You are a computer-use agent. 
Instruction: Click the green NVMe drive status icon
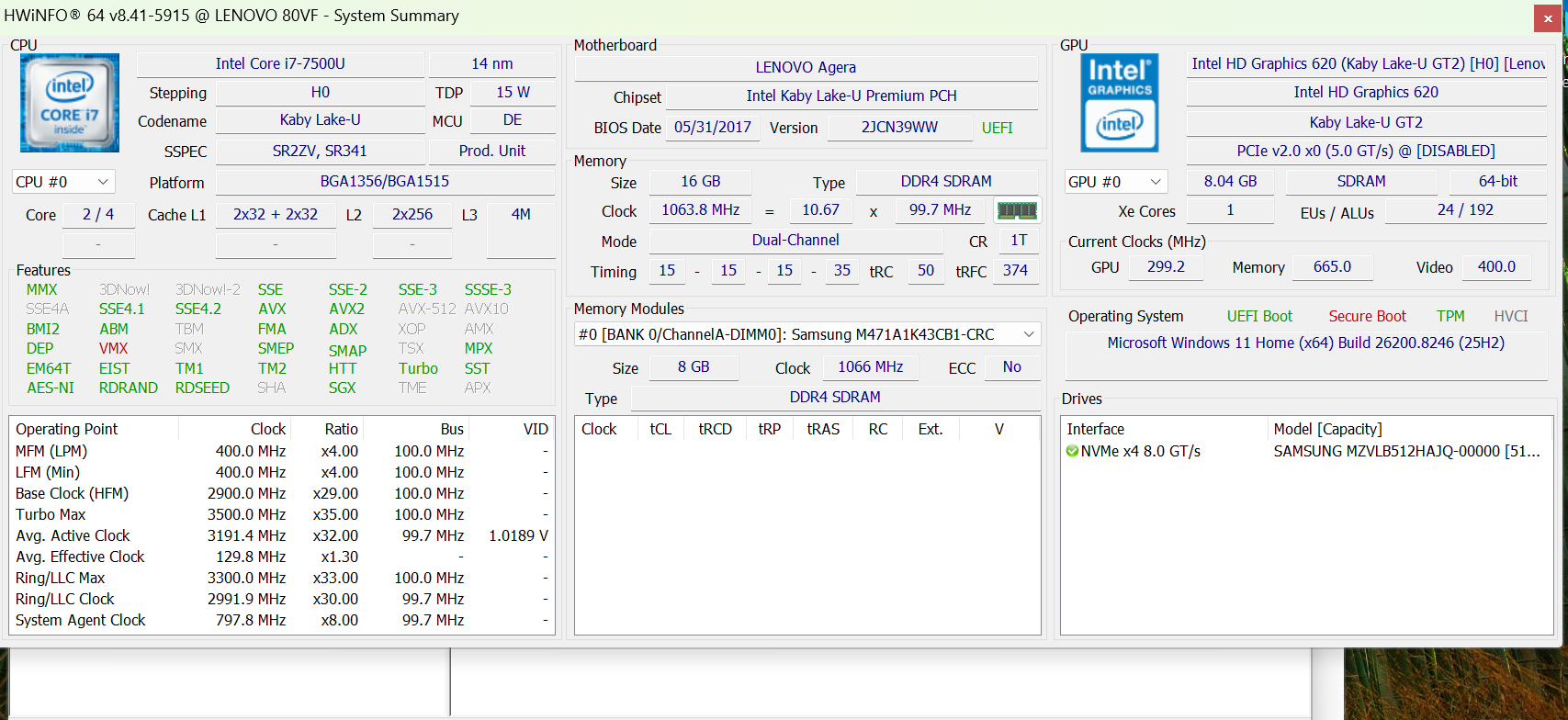pos(1072,451)
